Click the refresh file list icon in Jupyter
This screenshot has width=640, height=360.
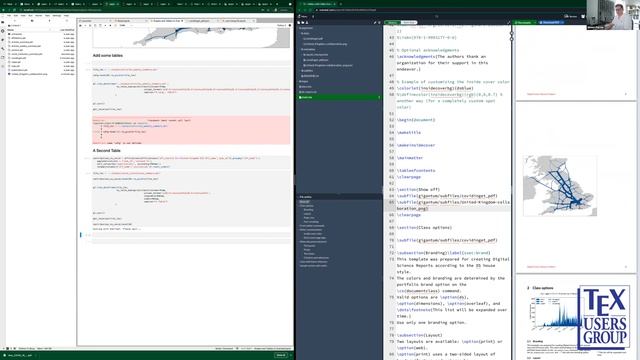tap(67, 20)
